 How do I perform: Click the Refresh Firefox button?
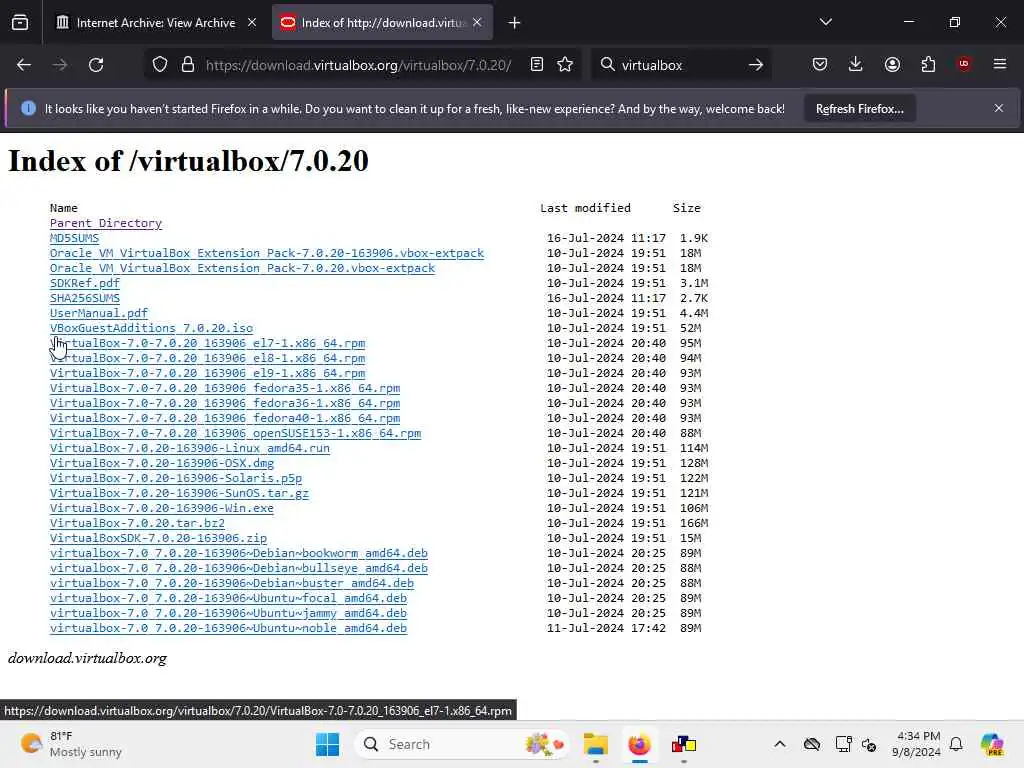[859, 109]
